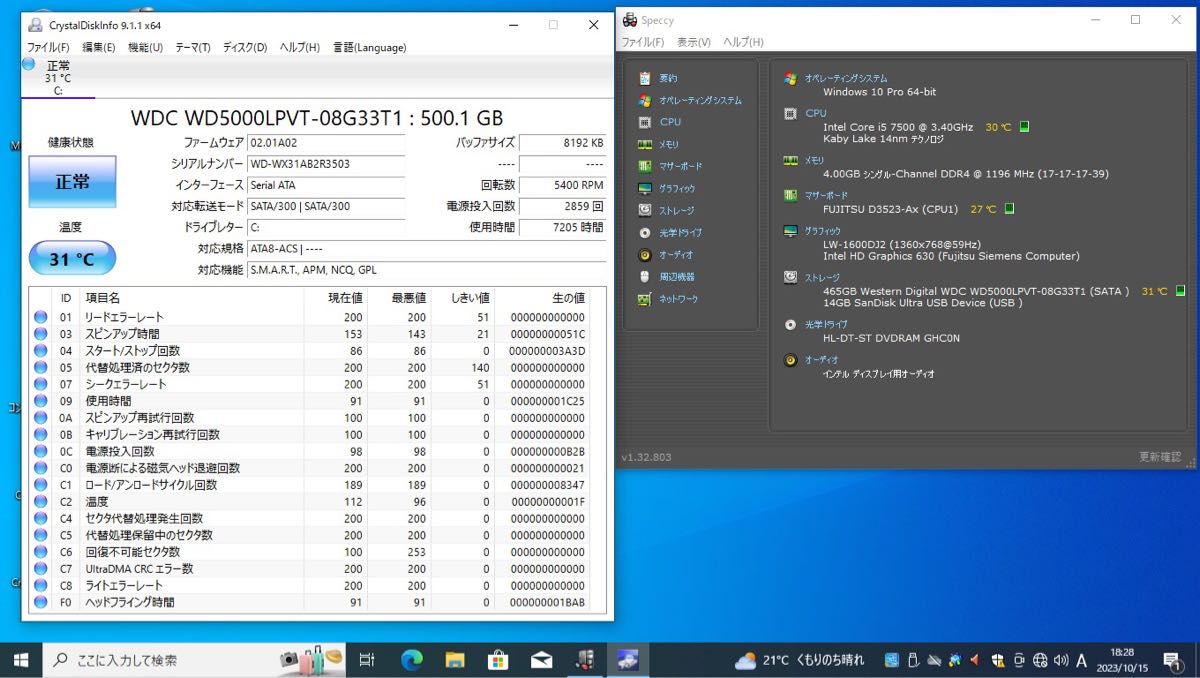Screen dimensions: 1200x678
Task: Open ディスク(D) menu in CrystalDiskInfo
Action: pos(244,47)
